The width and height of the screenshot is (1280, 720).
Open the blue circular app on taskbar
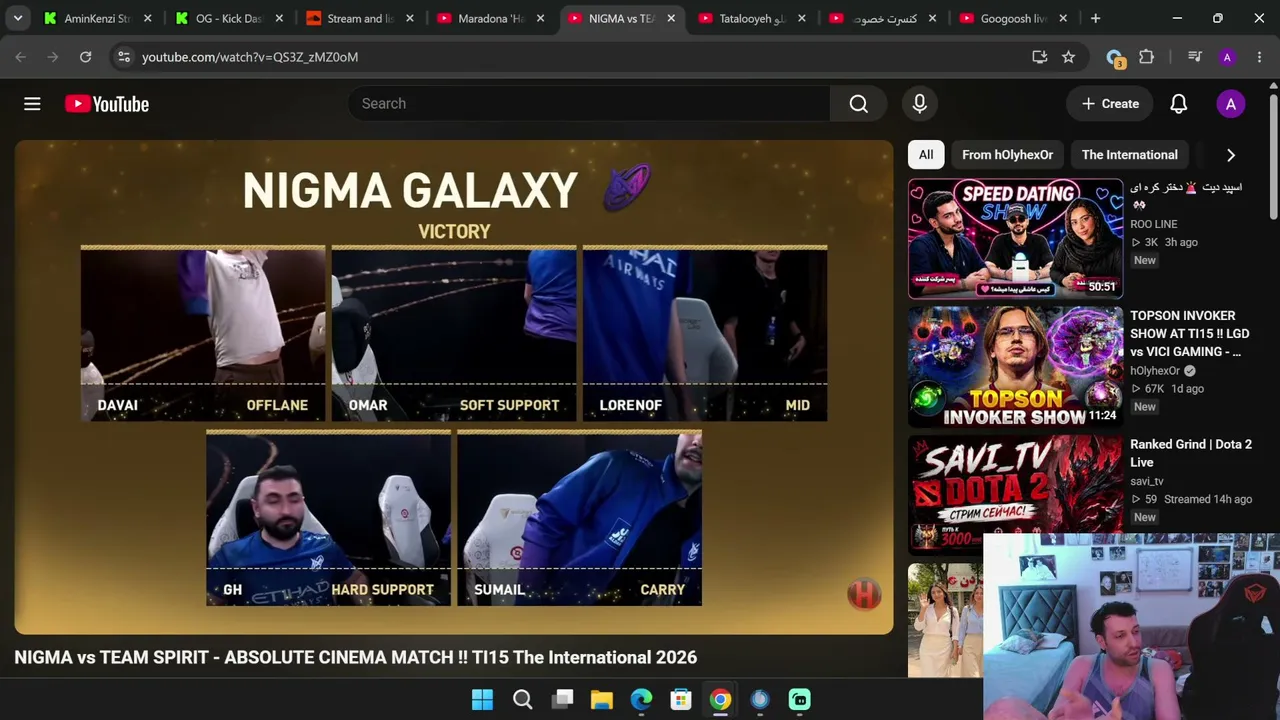point(760,700)
